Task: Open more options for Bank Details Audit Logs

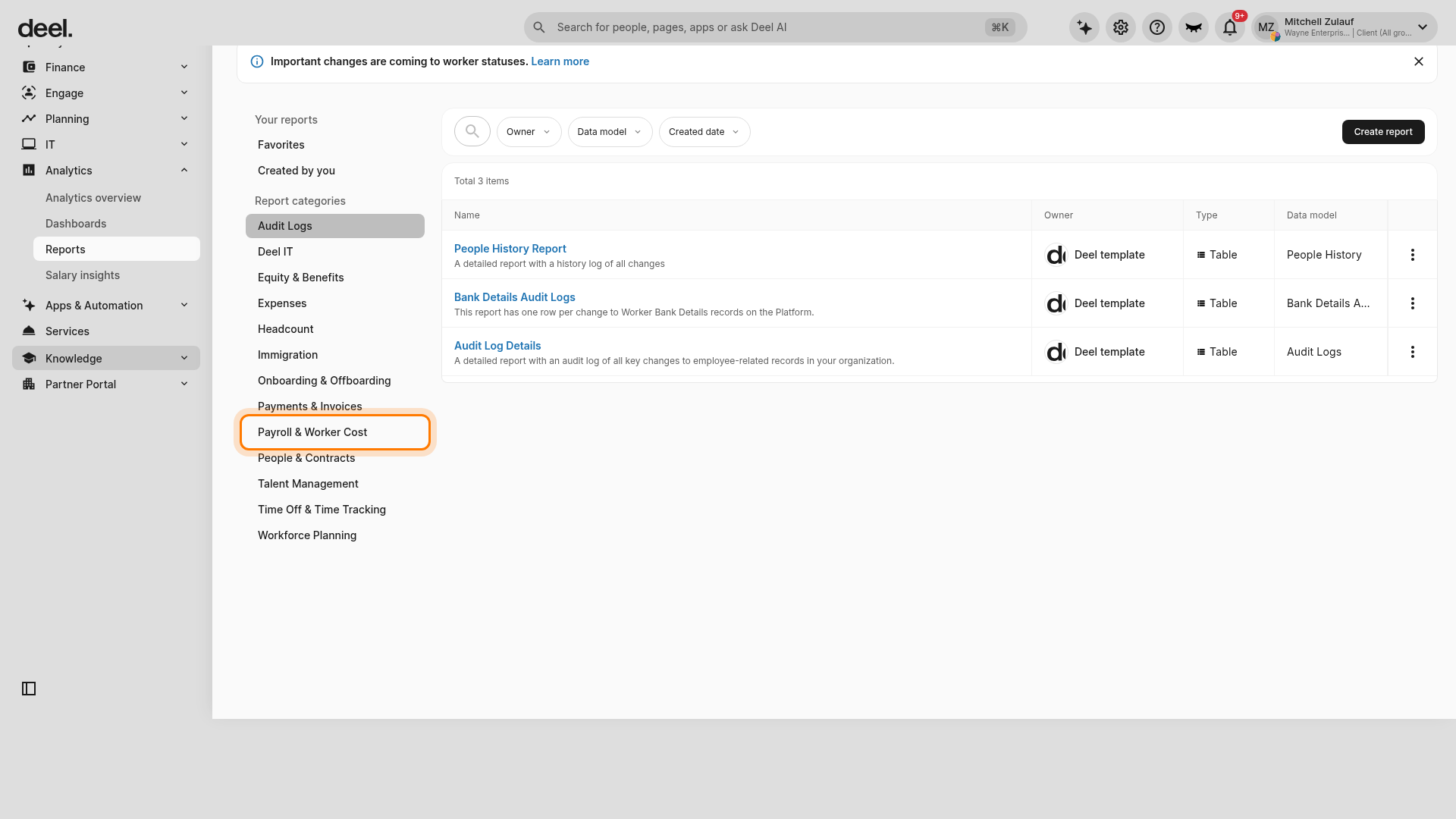Action: 1413,303
